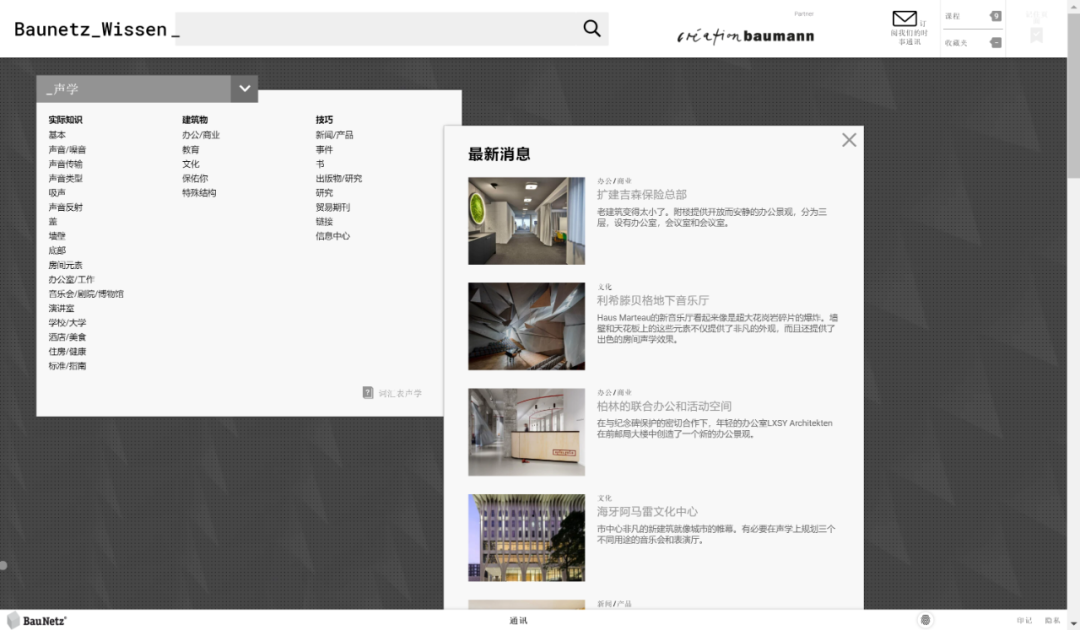Open the 出版物/研究 link
Image resolution: width=1080 pixels, height=630 pixels.
click(339, 178)
